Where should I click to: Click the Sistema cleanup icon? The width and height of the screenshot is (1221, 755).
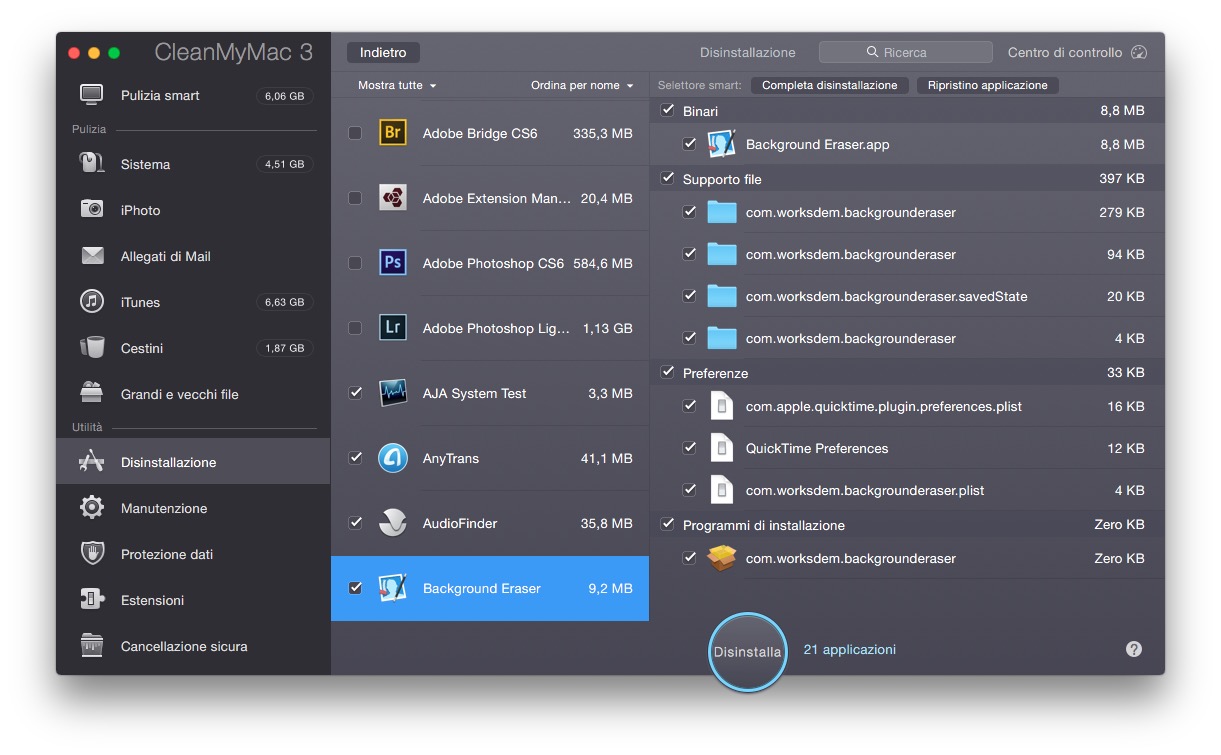click(92, 163)
